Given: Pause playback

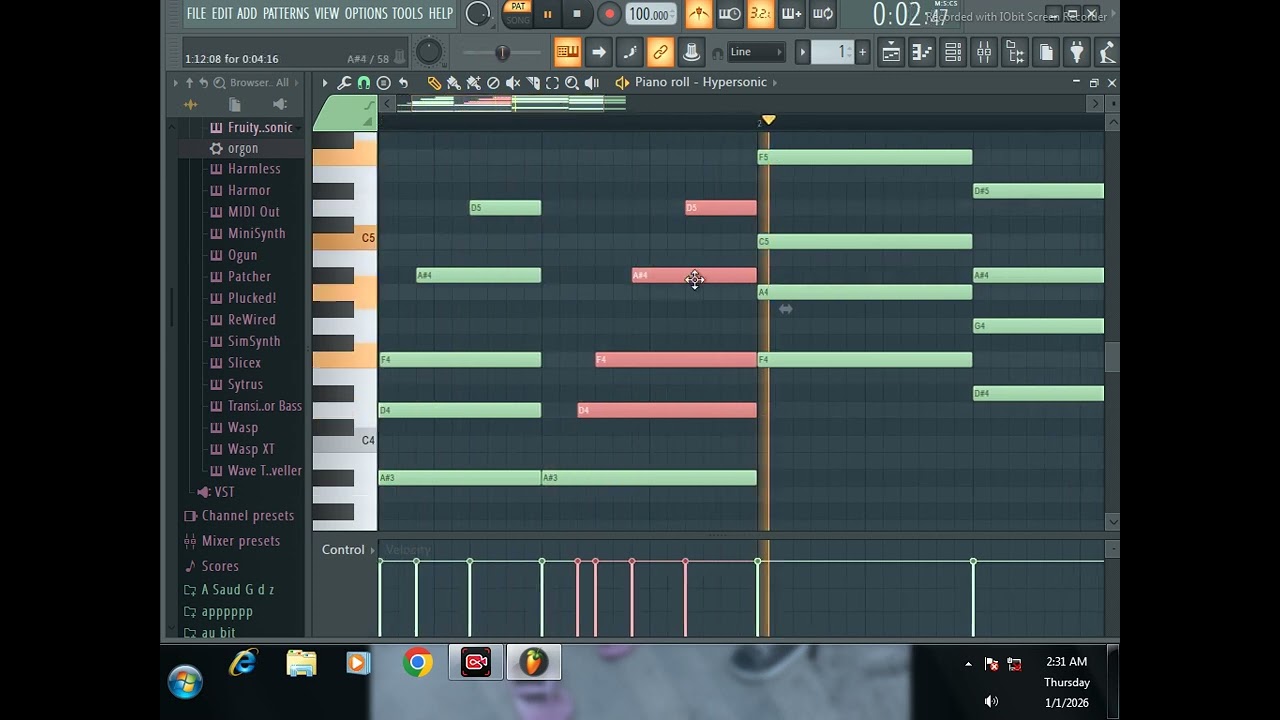Looking at the screenshot, I should [547, 14].
